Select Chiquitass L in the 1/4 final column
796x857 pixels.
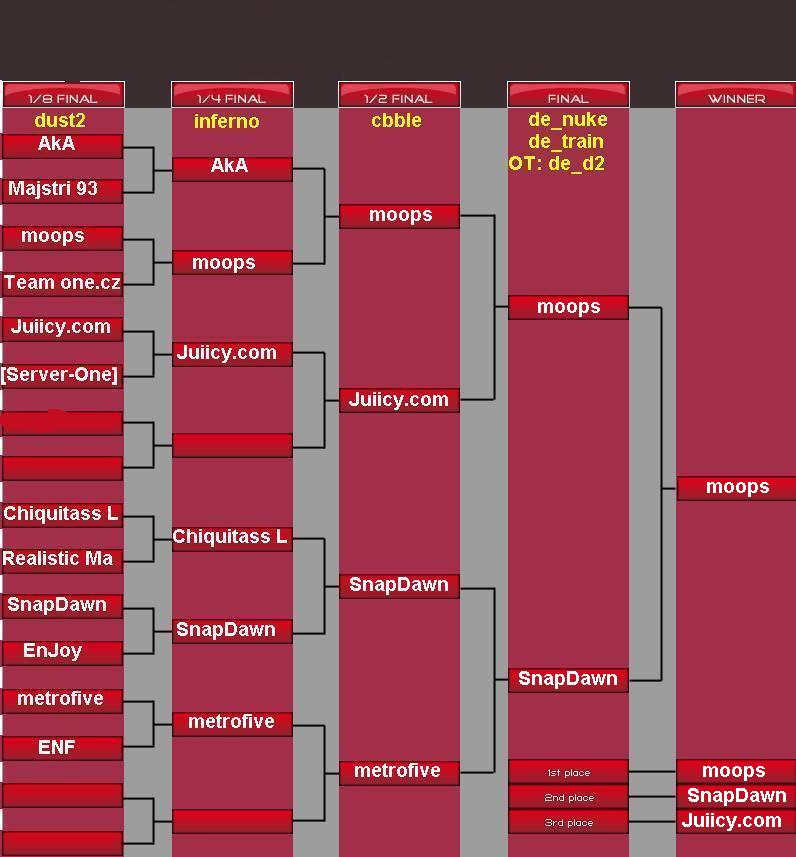(232, 539)
